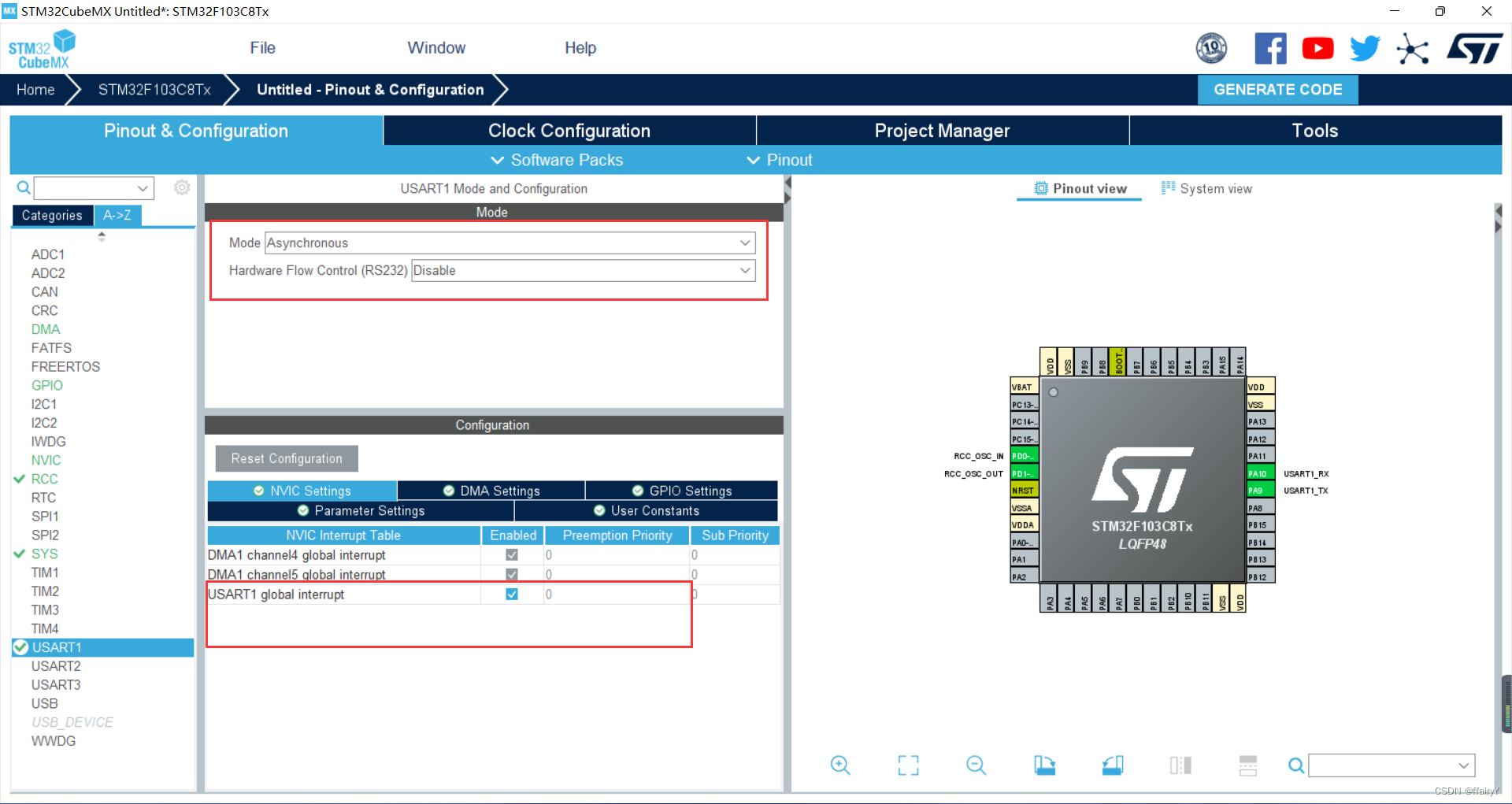Click the ST logo icon
The width and height of the screenshot is (1512, 804).
pos(1475,49)
